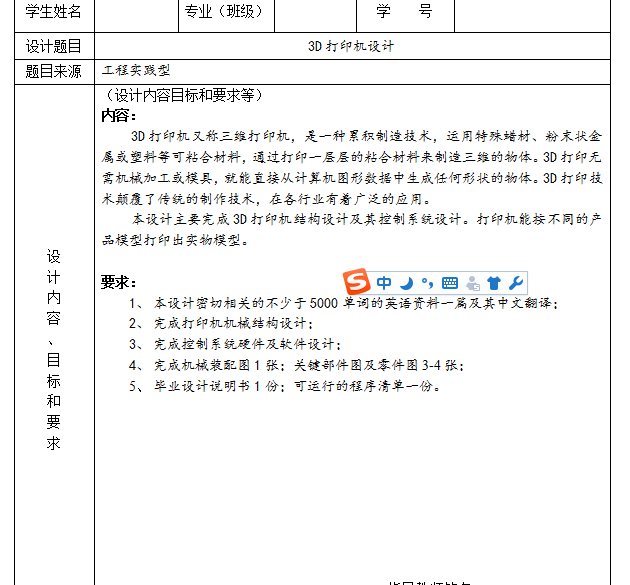Click the 工程实践型 source text

coord(136,70)
